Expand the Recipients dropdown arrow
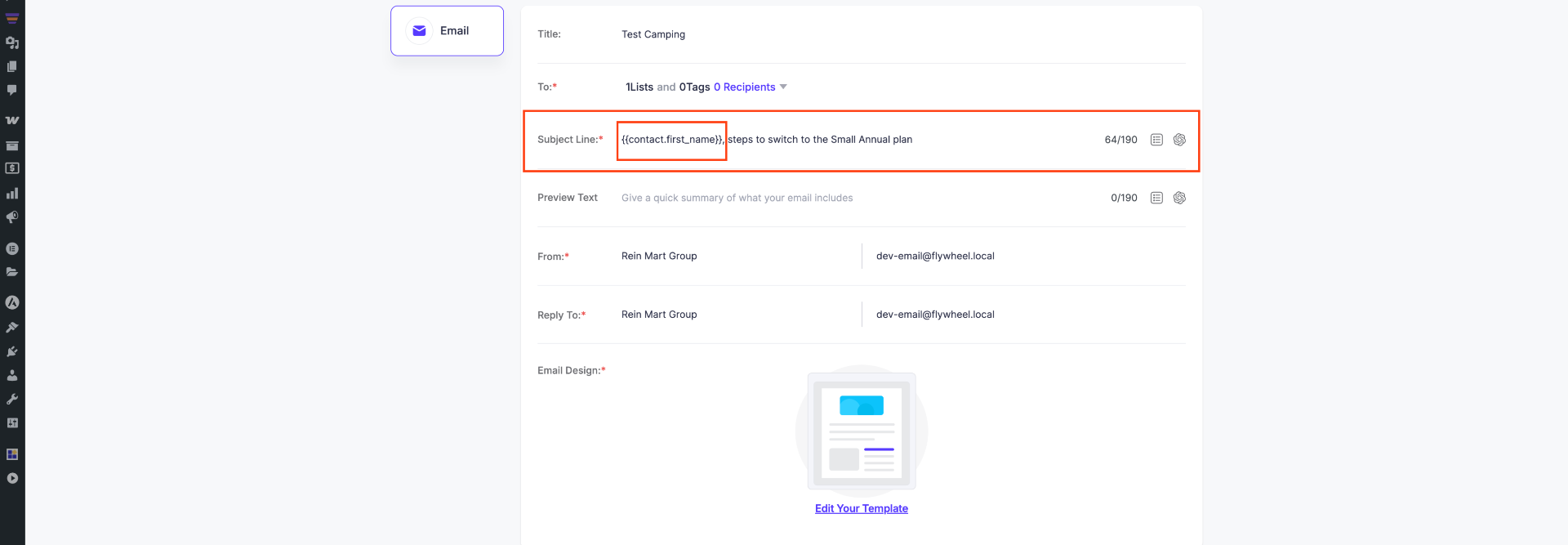The width and height of the screenshot is (1568, 545). pos(783,87)
